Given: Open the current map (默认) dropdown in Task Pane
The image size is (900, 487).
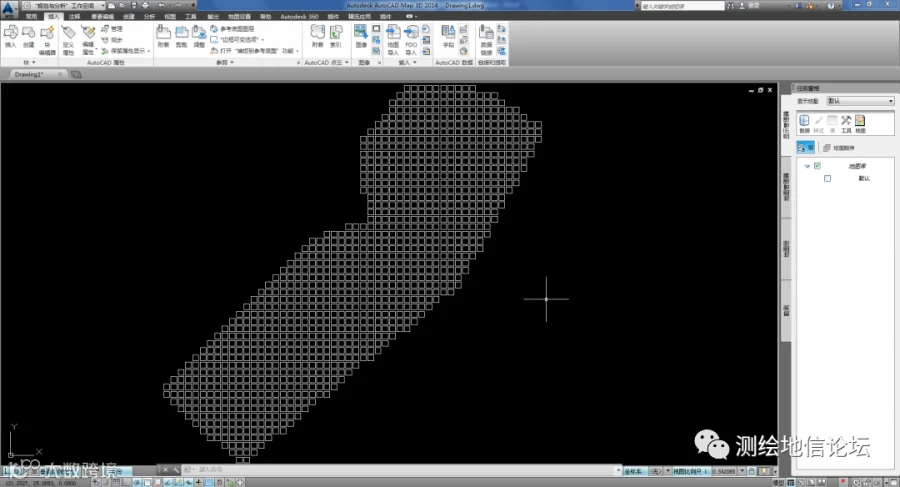Looking at the screenshot, I should 860,101.
